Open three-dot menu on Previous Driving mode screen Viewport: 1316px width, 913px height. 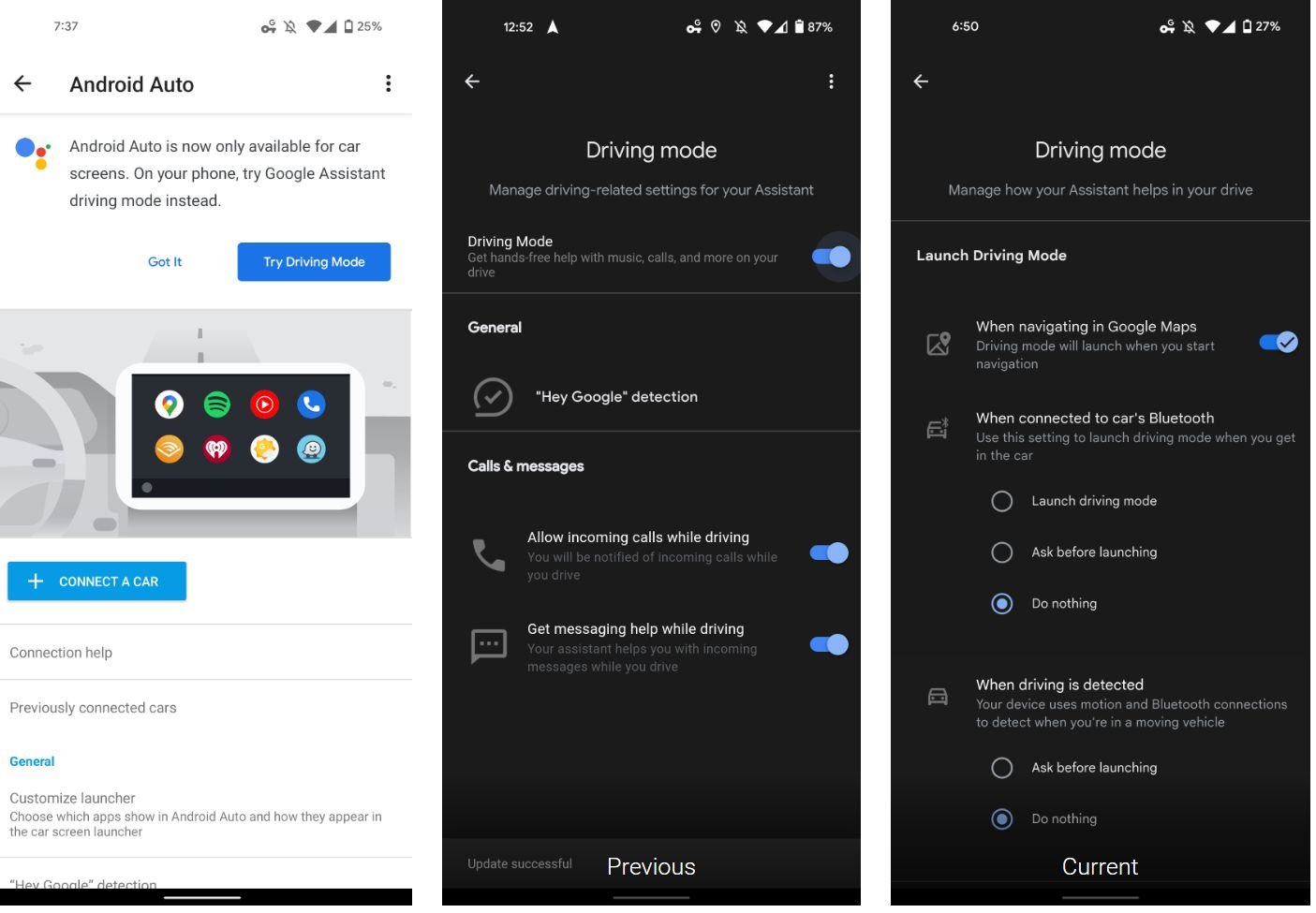pyautogui.click(x=831, y=82)
